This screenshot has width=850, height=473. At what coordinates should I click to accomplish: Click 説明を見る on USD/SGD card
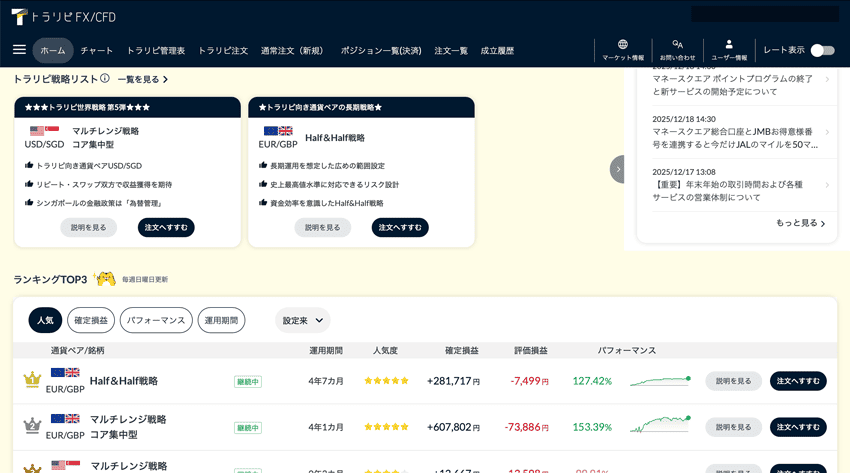pyautogui.click(x=88, y=228)
